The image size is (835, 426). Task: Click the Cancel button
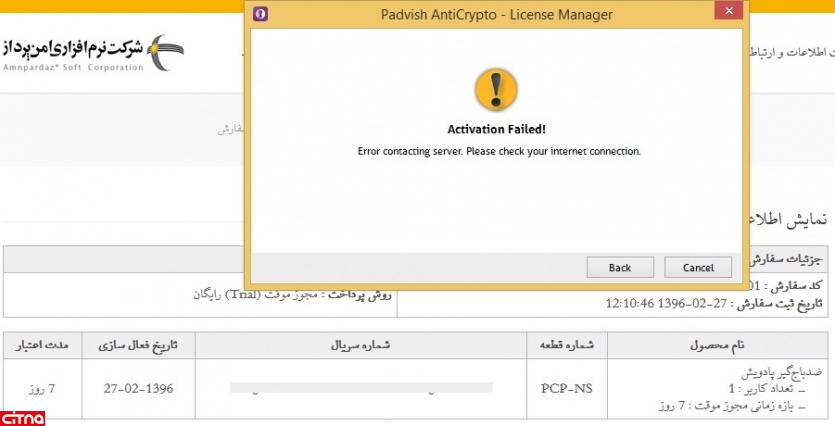(x=698, y=267)
